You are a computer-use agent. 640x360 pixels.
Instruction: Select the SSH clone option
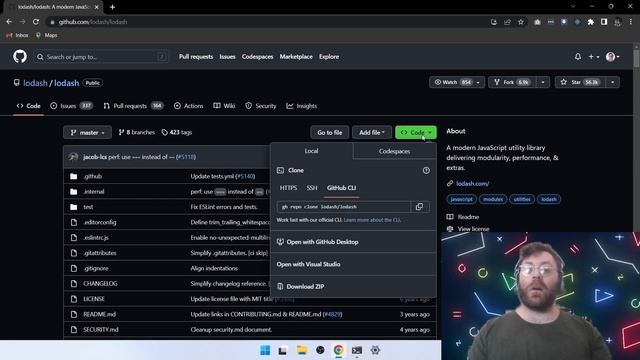click(x=312, y=188)
